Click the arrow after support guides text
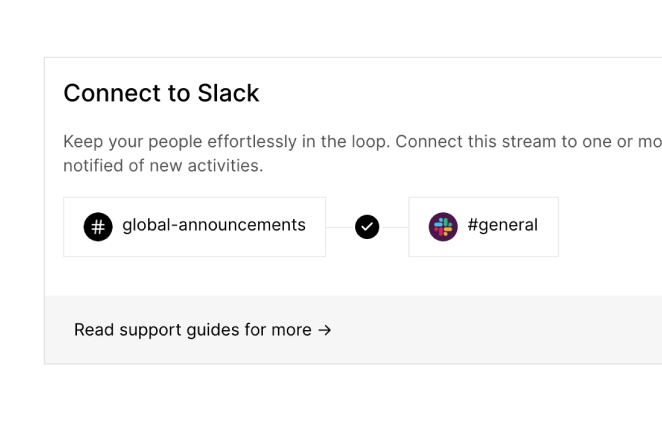Screen dimensions: 662x426 click(324, 330)
